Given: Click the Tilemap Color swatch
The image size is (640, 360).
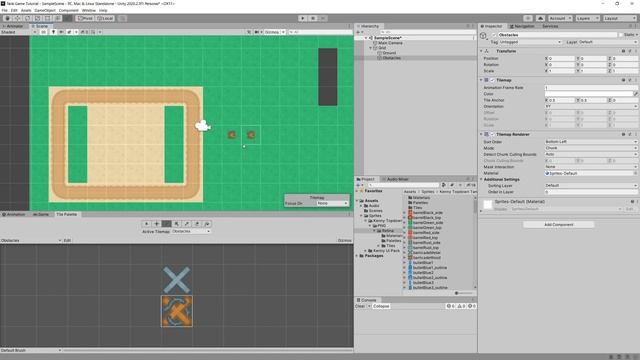Looking at the screenshot, I should pos(589,94).
